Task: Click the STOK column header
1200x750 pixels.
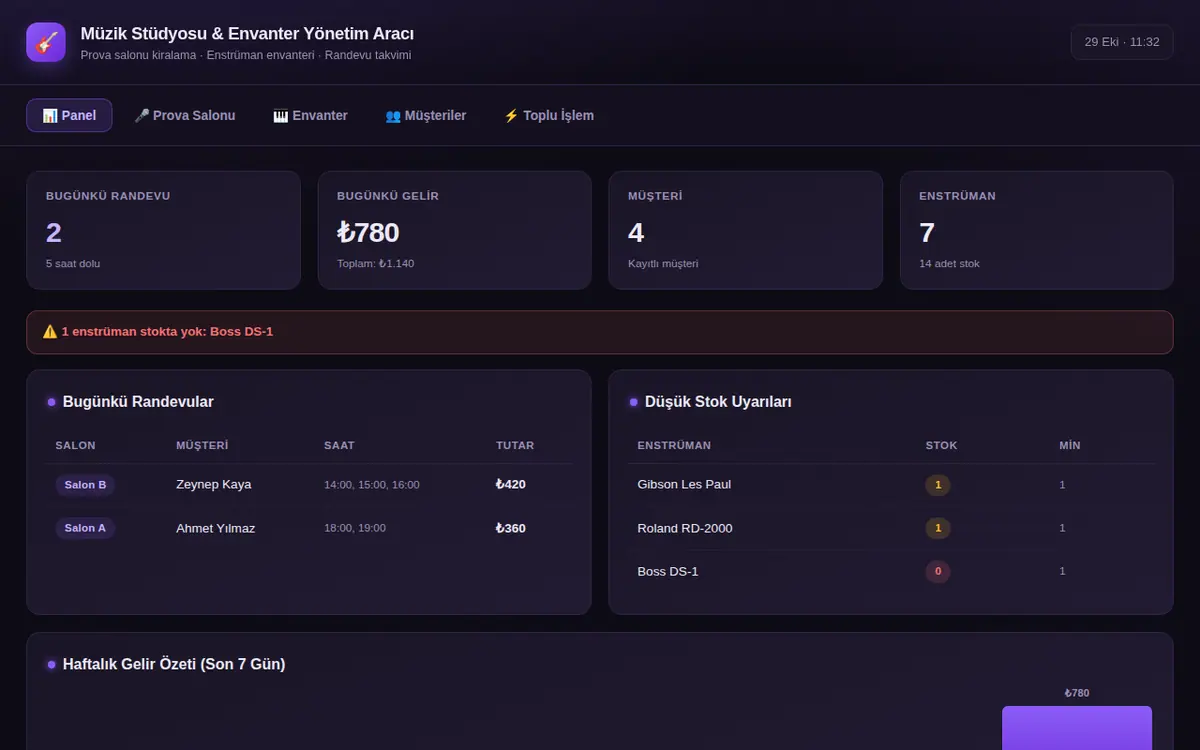Action: (x=942, y=445)
